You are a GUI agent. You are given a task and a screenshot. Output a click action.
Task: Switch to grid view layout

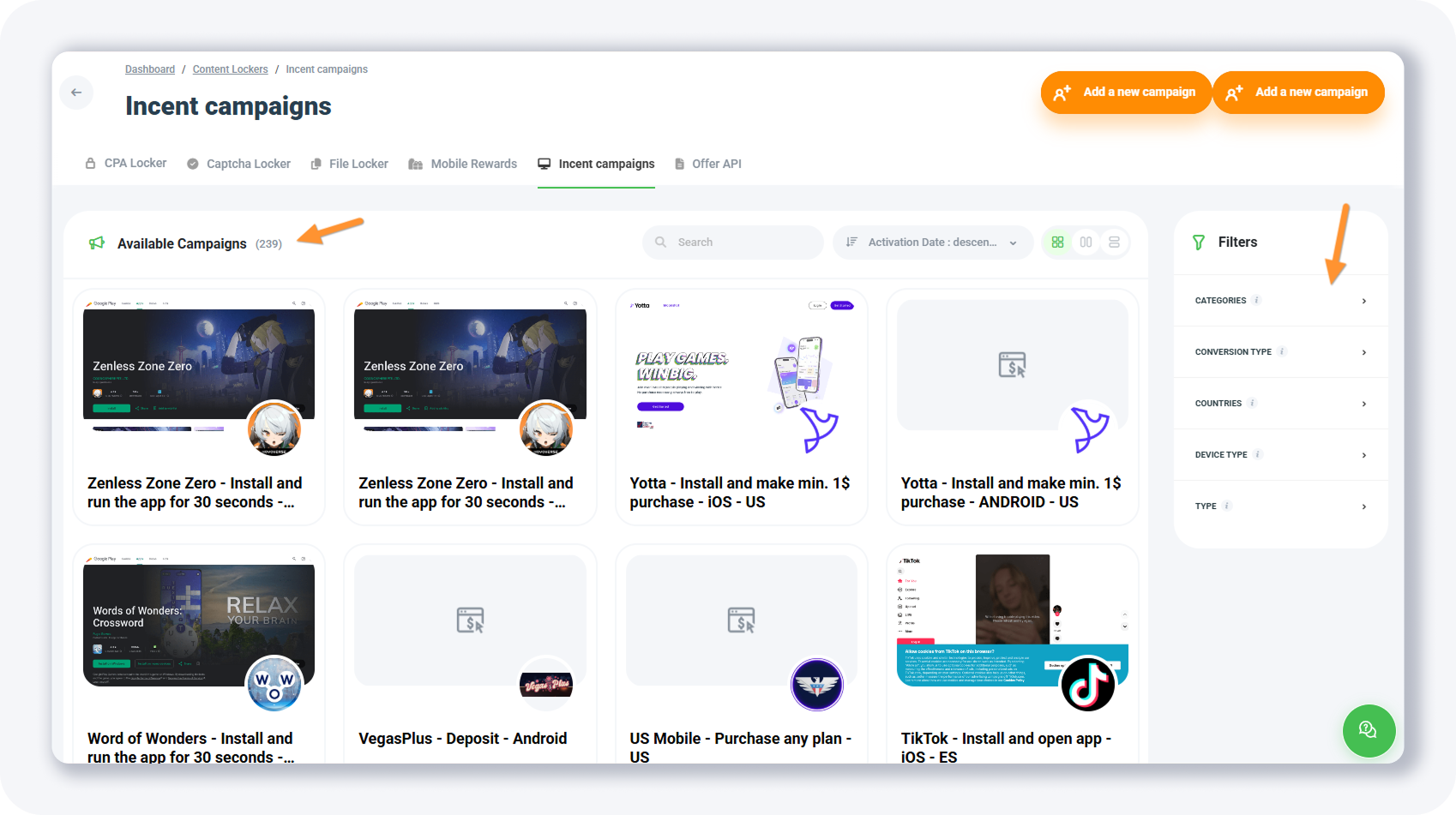(1057, 243)
